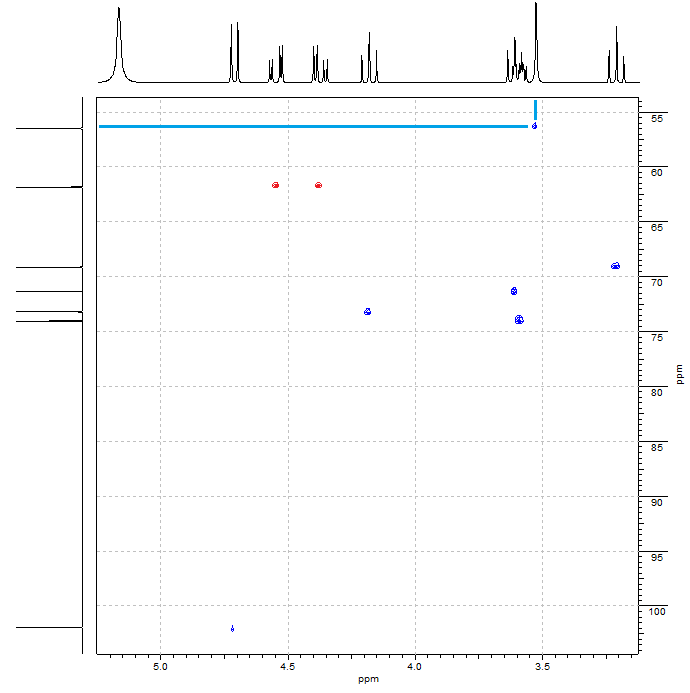Image resolution: width=690 pixels, height=693 pixels.
Task: Click the red cross peak near 4.55 ppm
Action: (275, 185)
